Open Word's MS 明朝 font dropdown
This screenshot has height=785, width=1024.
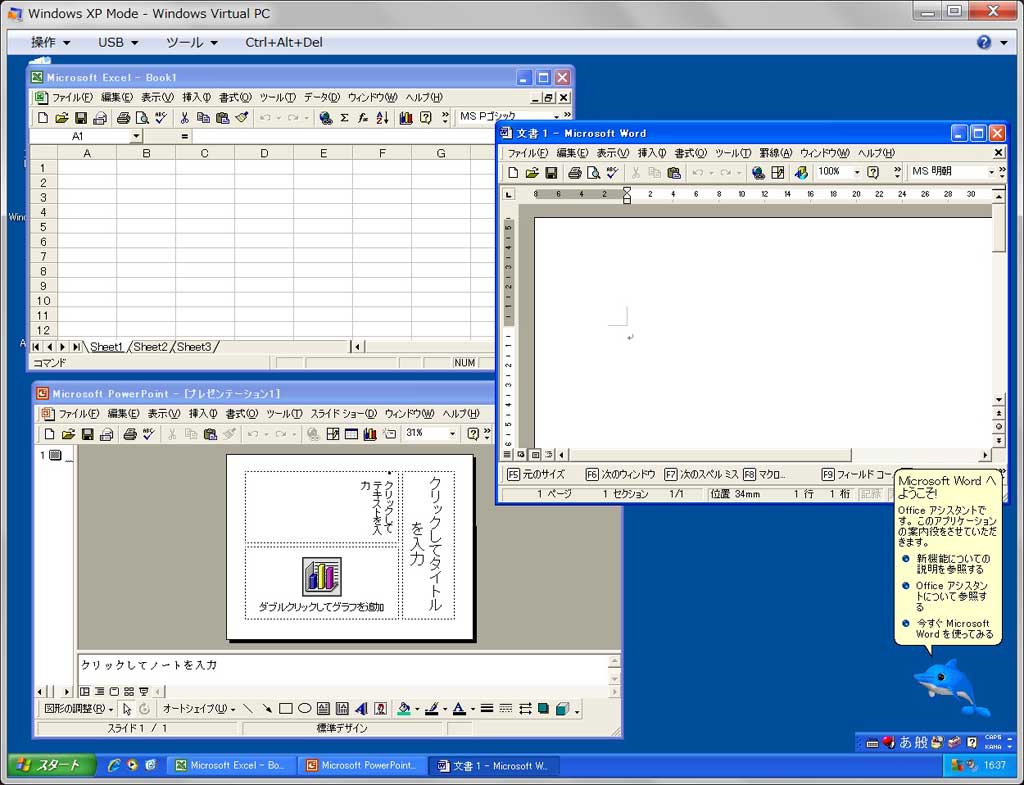point(991,172)
